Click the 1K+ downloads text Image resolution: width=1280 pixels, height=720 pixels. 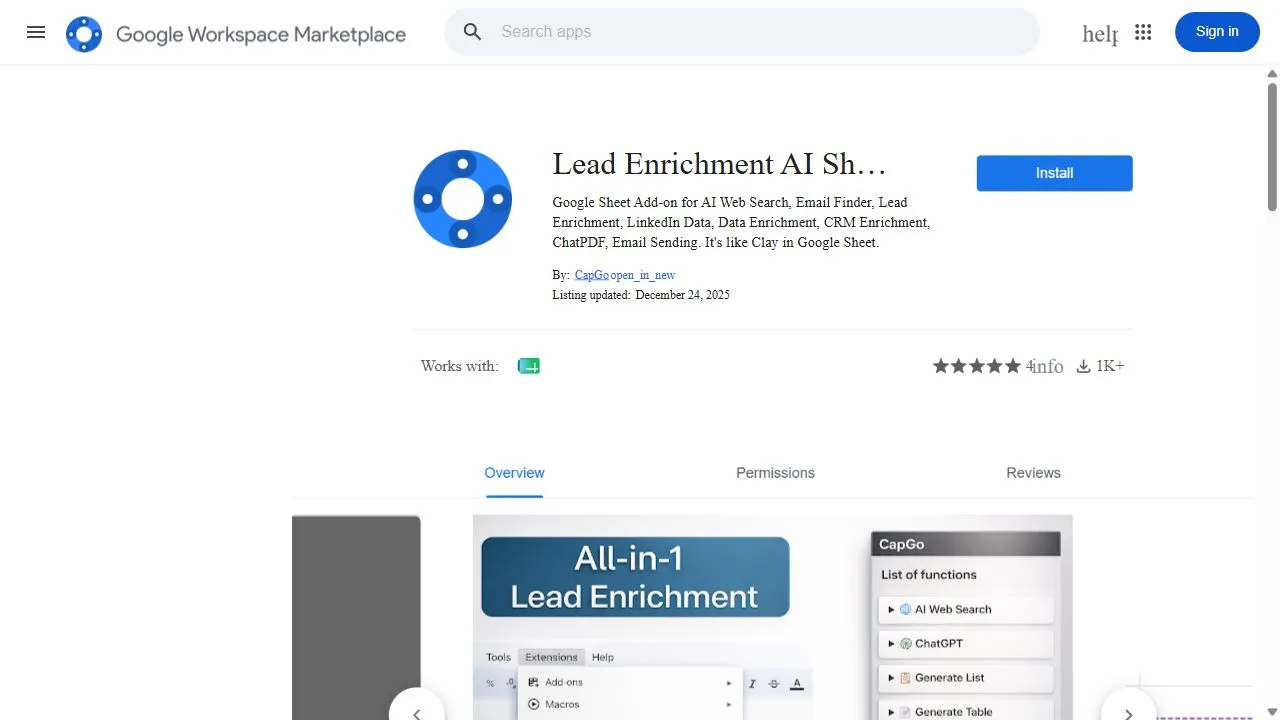1110,366
